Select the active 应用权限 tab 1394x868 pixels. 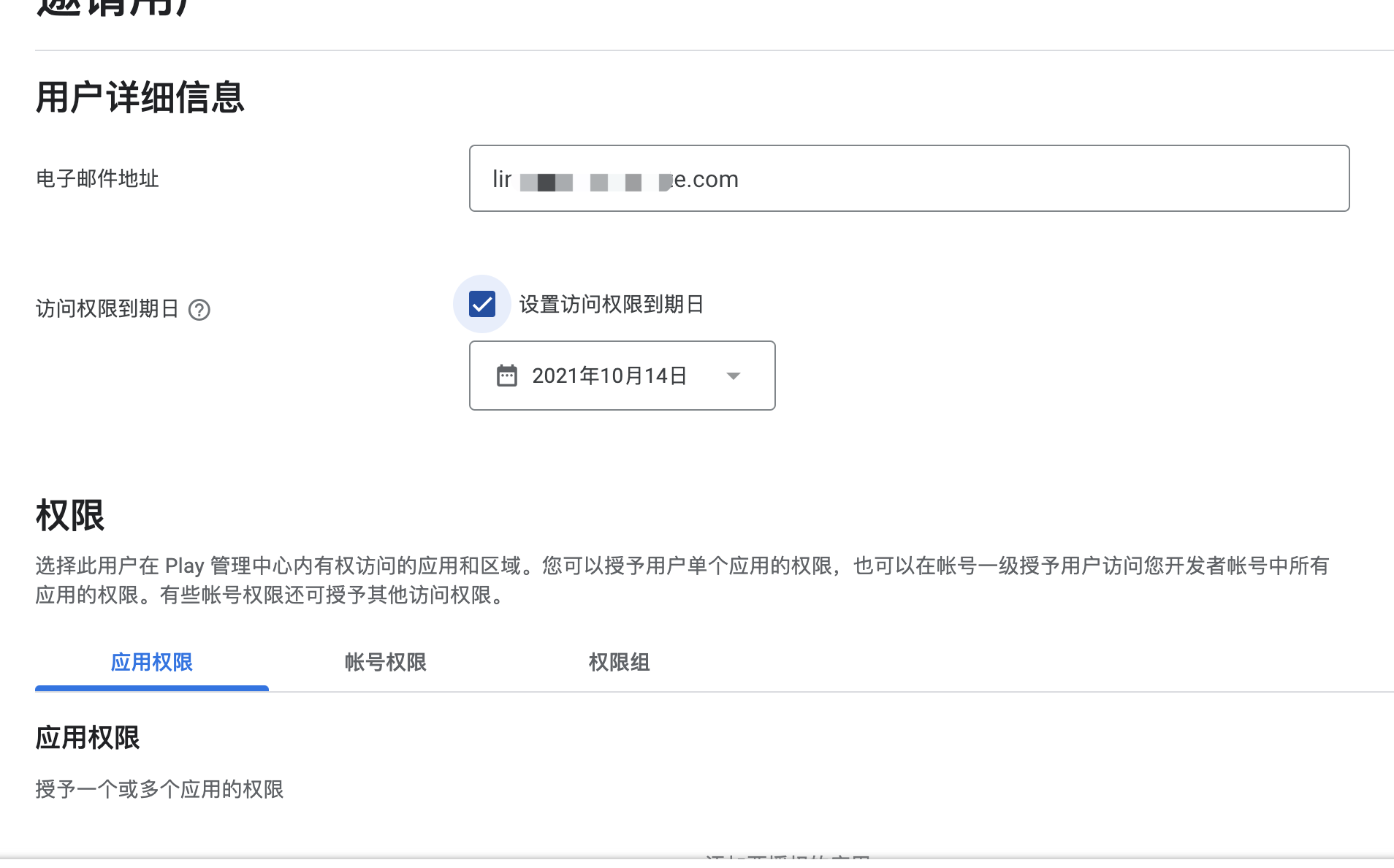[151, 663]
